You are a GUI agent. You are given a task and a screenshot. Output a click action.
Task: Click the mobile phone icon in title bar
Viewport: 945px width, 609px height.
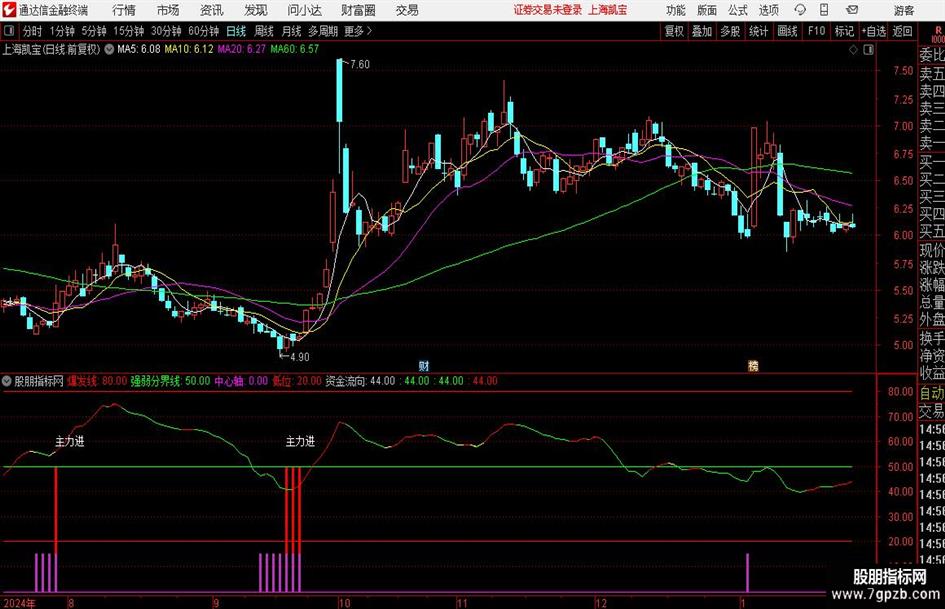(823, 10)
